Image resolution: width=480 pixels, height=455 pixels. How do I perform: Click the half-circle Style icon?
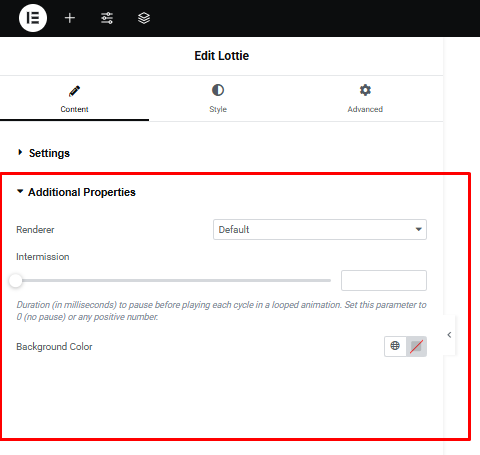[218, 90]
